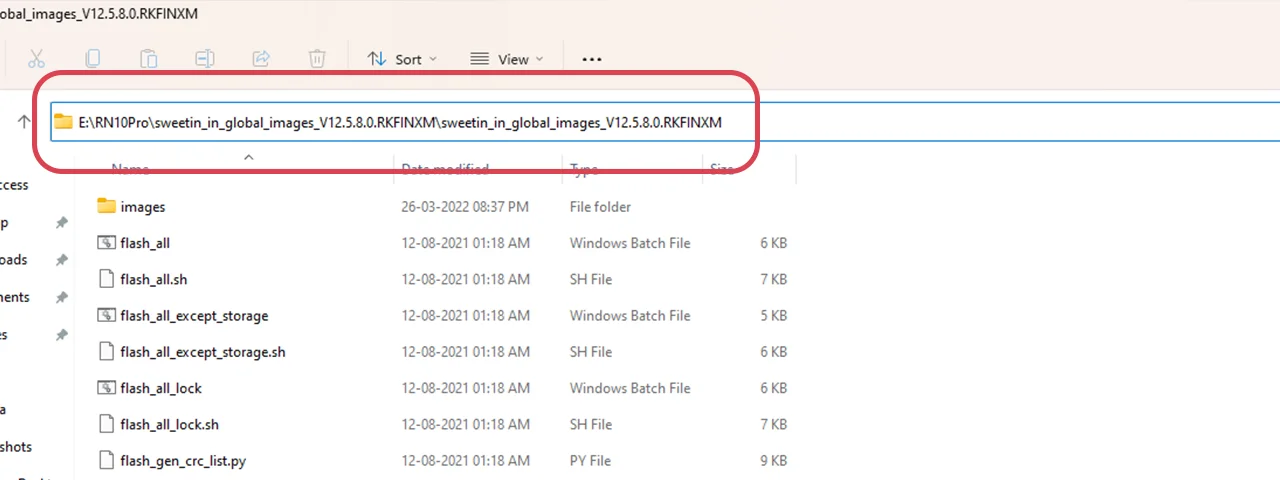Open the See more ellipsis menu
The height and width of the screenshot is (480, 1280).
[x=592, y=59]
